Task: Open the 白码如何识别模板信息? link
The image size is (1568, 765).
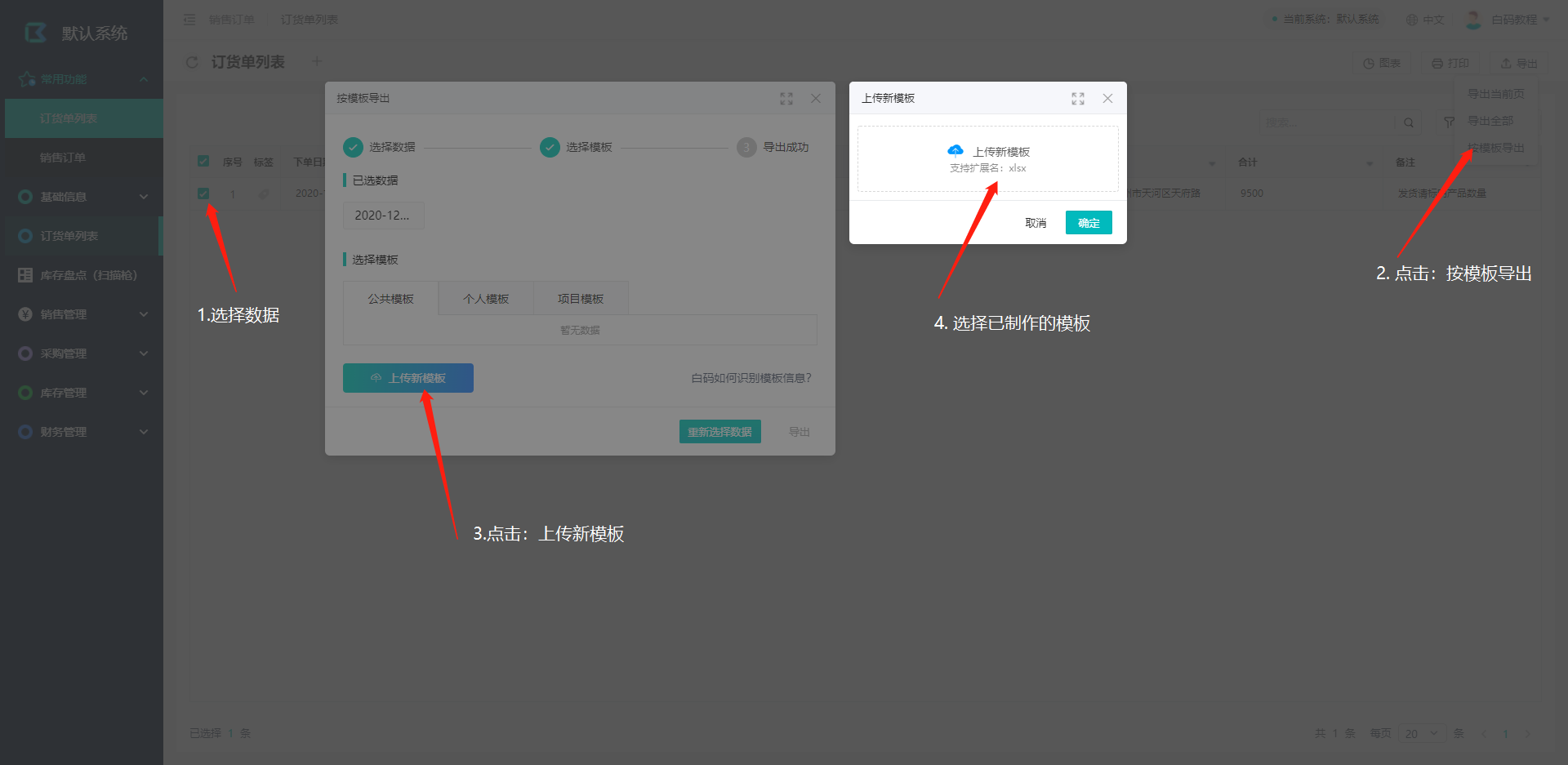Action: point(751,378)
